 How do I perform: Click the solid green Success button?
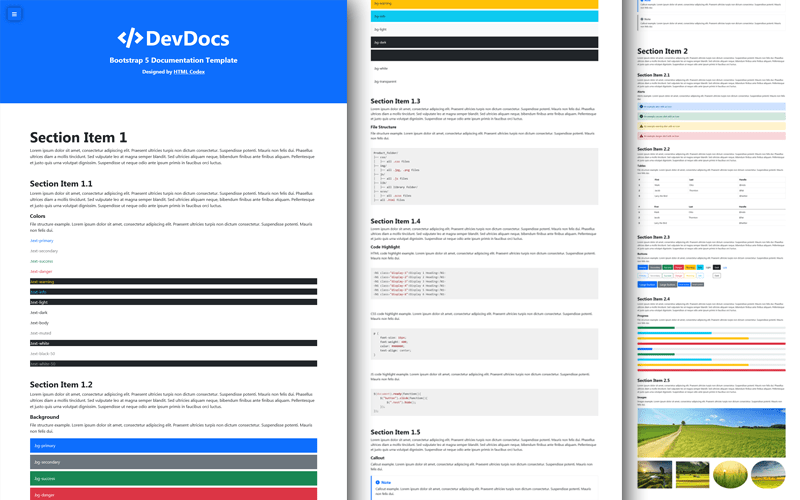(x=667, y=267)
